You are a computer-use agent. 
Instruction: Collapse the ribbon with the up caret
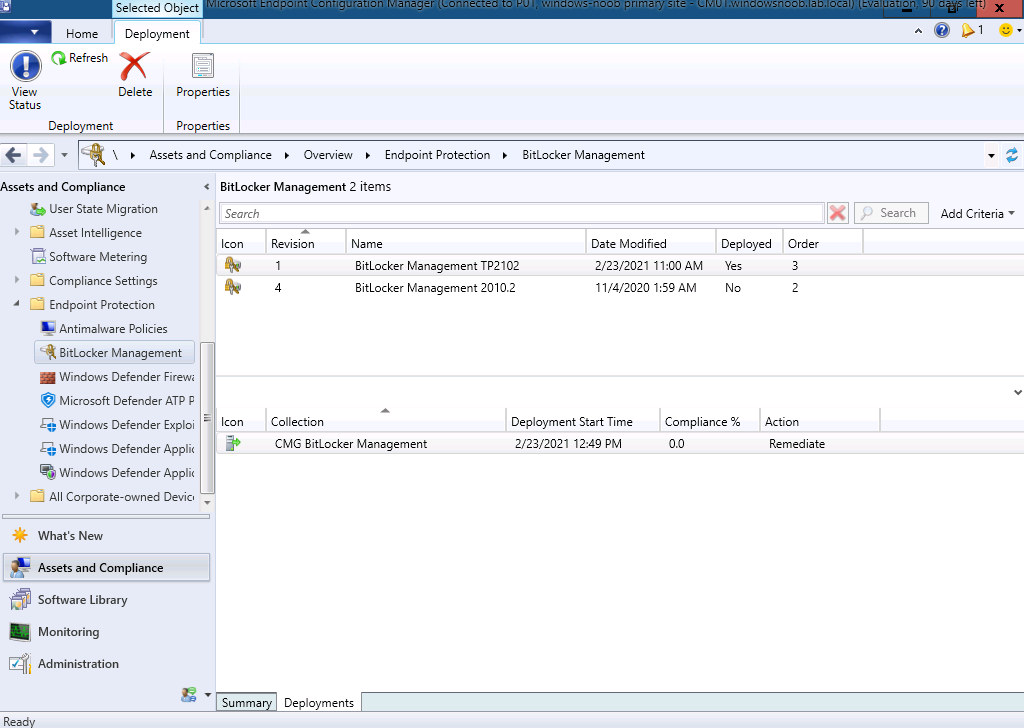[918, 31]
